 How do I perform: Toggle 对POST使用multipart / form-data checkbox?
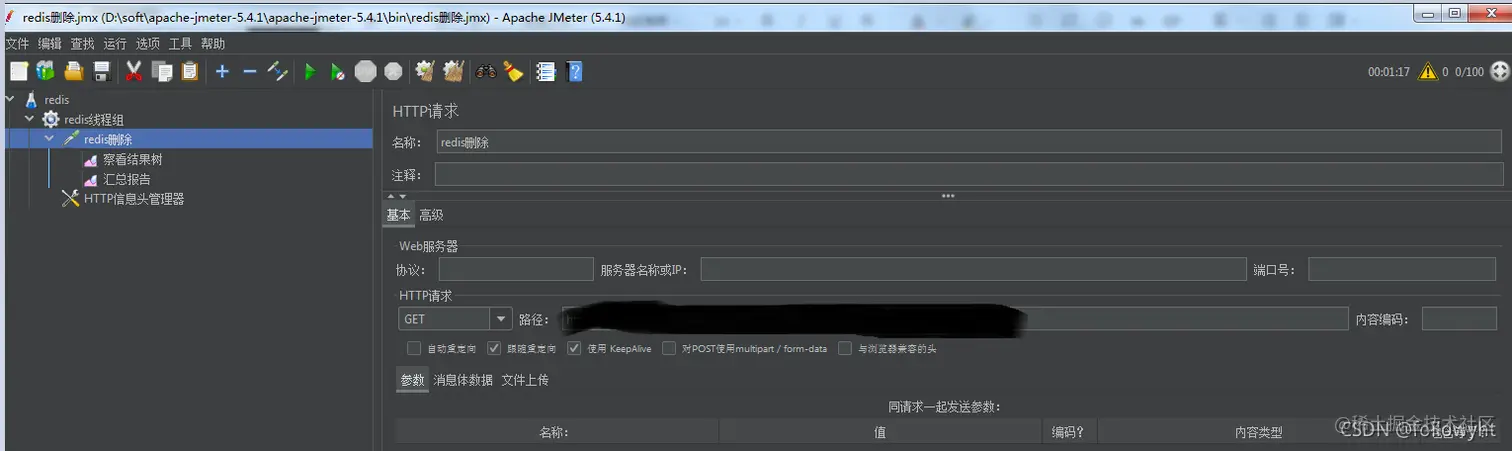[669, 349]
